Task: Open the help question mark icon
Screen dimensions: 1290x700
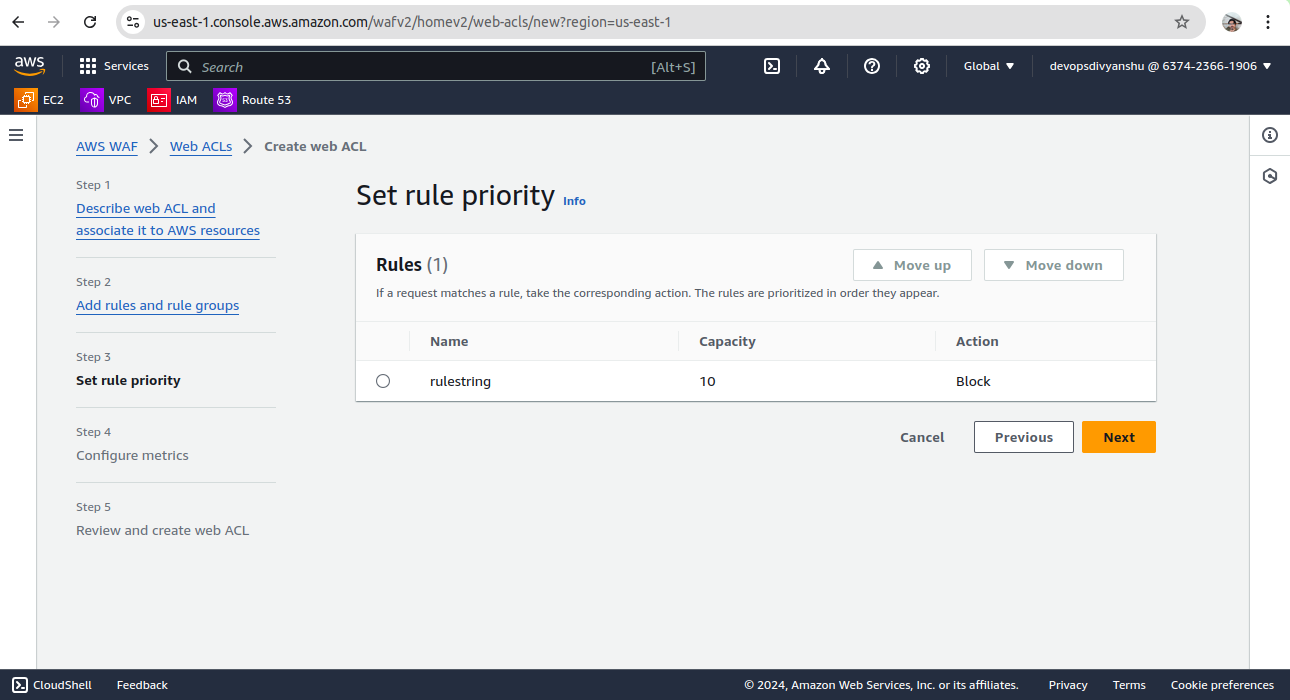Action: coord(872,66)
